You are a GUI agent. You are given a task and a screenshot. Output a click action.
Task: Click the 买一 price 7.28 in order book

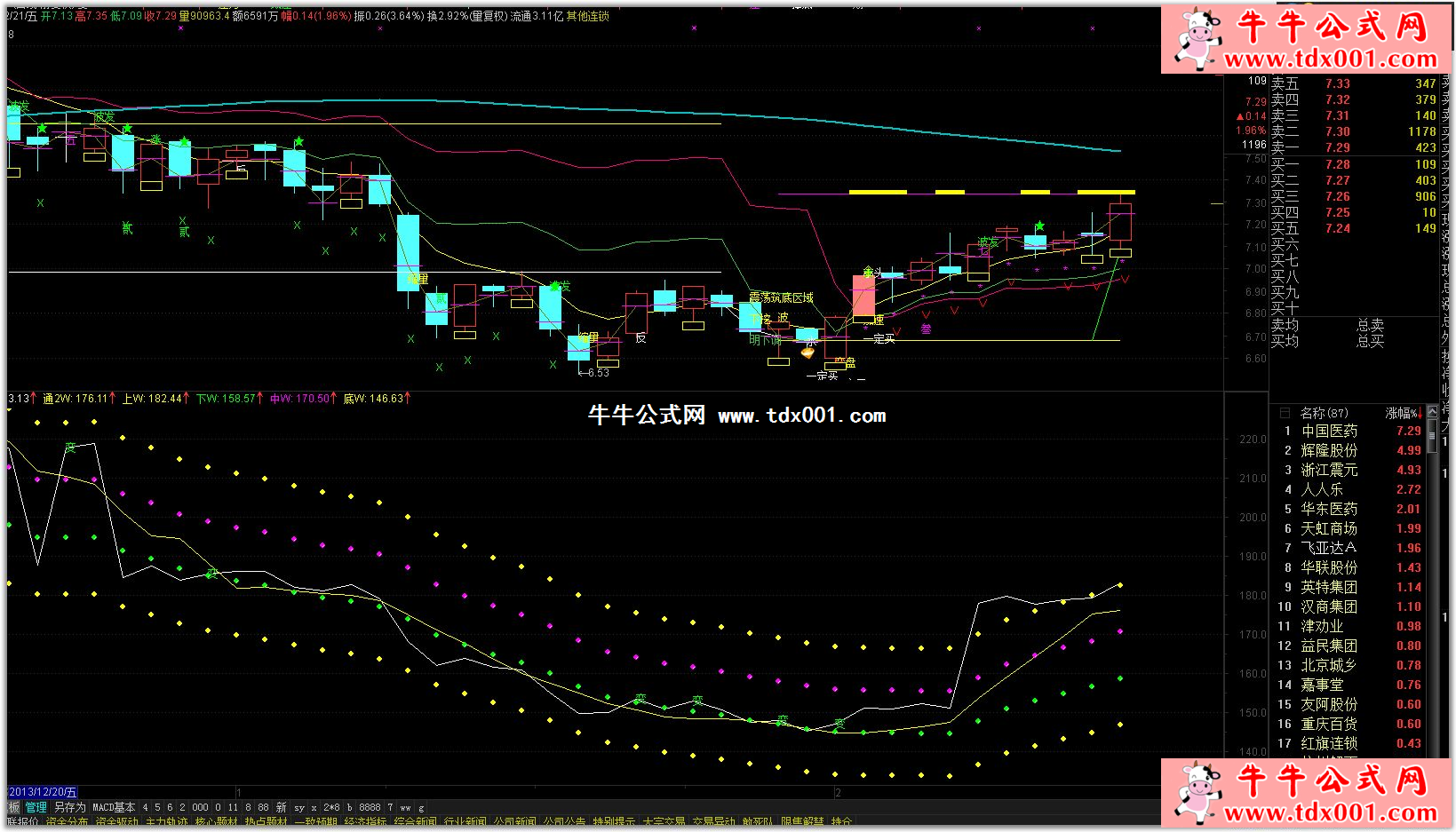tap(1337, 164)
